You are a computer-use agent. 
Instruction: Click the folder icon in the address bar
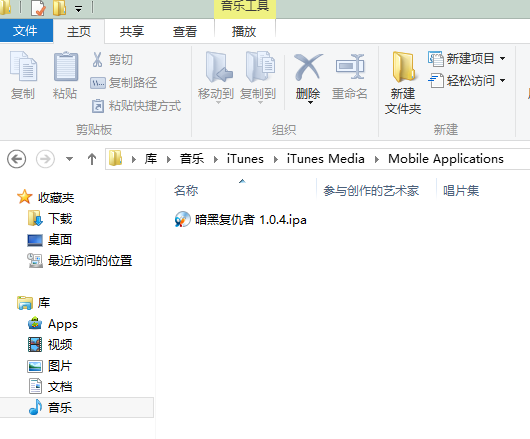coord(115,158)
